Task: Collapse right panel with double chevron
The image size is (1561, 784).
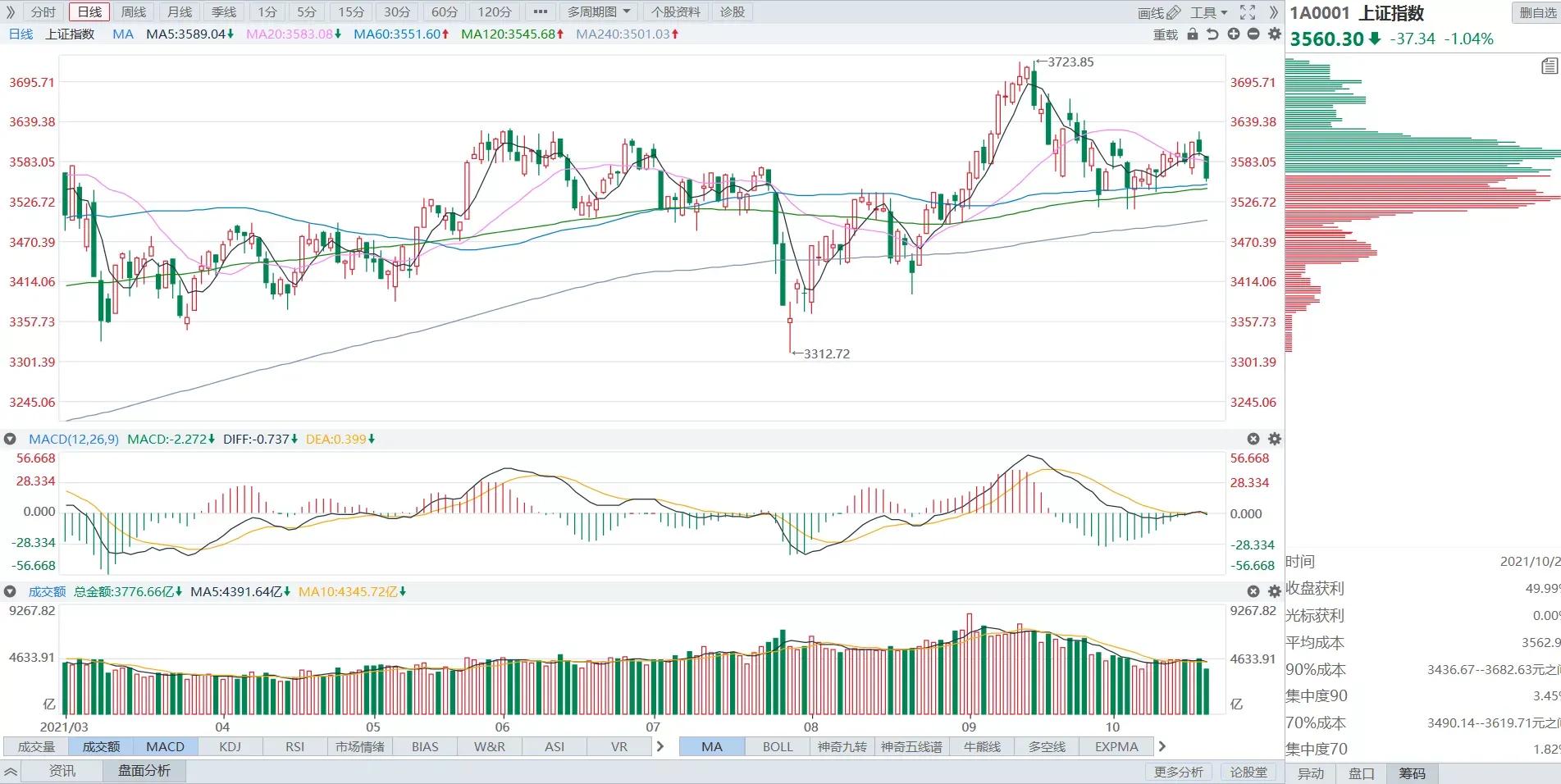Action: pyautogui.click(x=1273, y=12)
